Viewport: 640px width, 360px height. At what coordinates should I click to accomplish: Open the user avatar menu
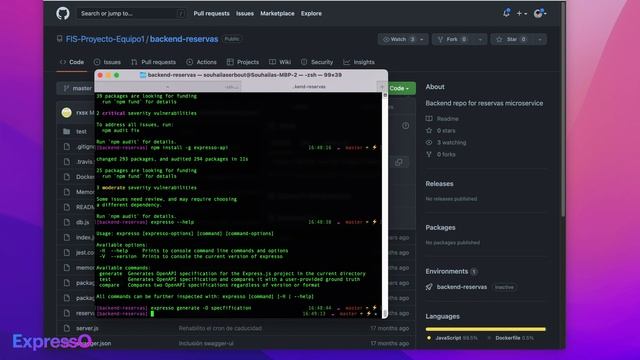pyautogui.click(x=540, y=13)
